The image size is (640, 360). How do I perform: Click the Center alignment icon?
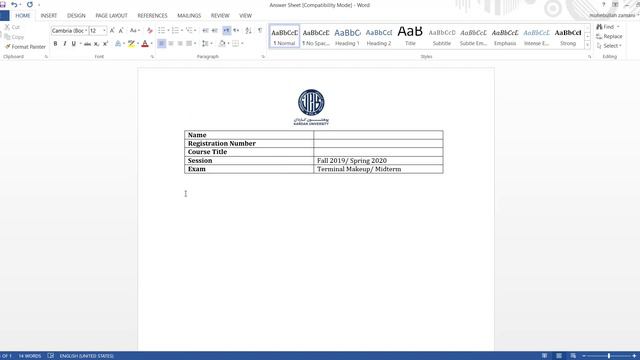point(171,44)
